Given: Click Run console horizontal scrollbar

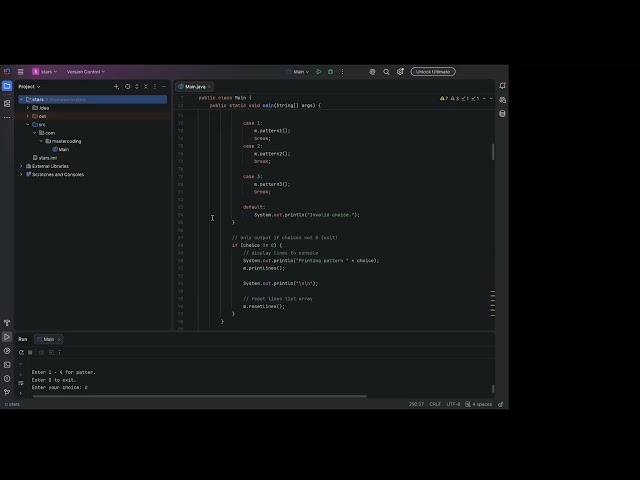Looking at the screenshot, I should tap(200, 396).
